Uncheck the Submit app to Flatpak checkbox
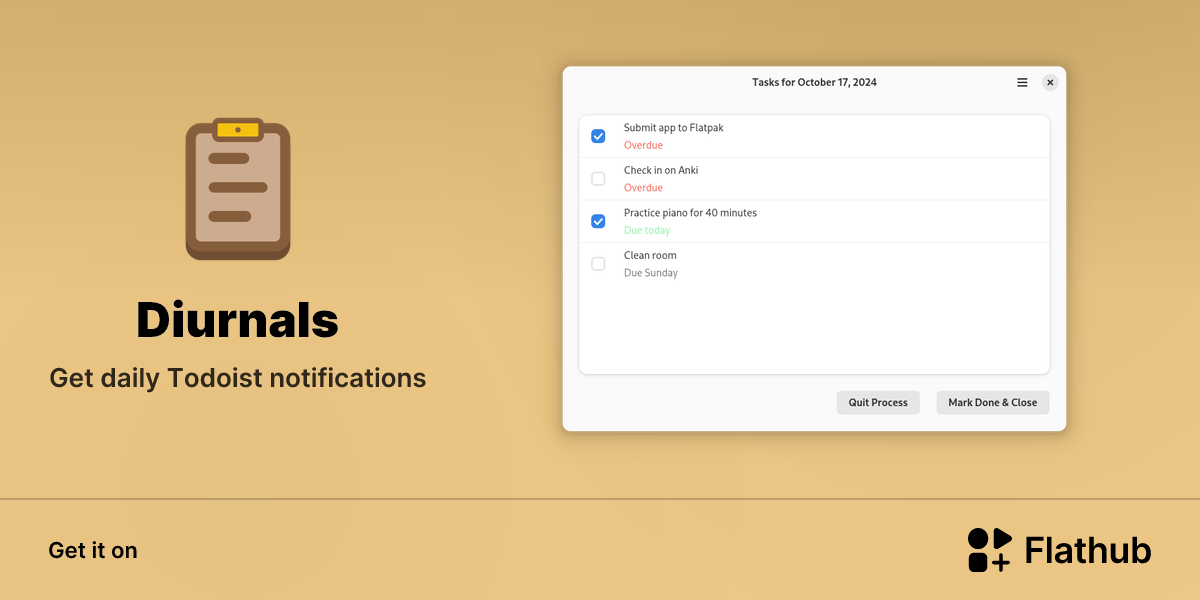The height and width of the screenshot is (600, 1200). click(x=598, y=136)
